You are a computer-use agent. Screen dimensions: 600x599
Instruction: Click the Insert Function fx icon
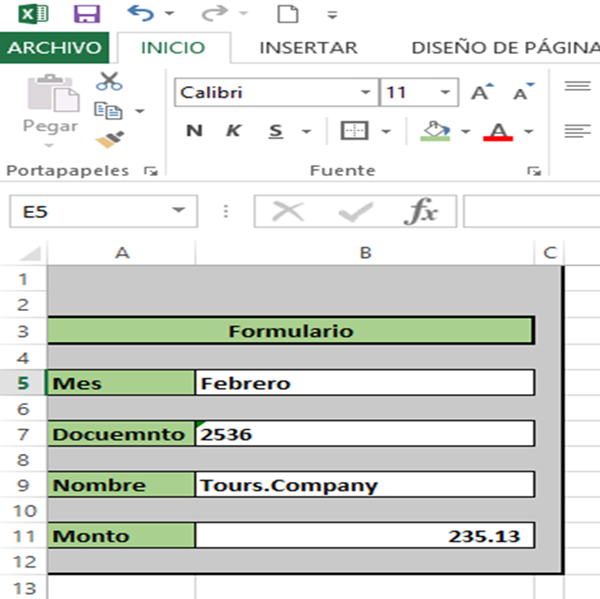point(421,211)
